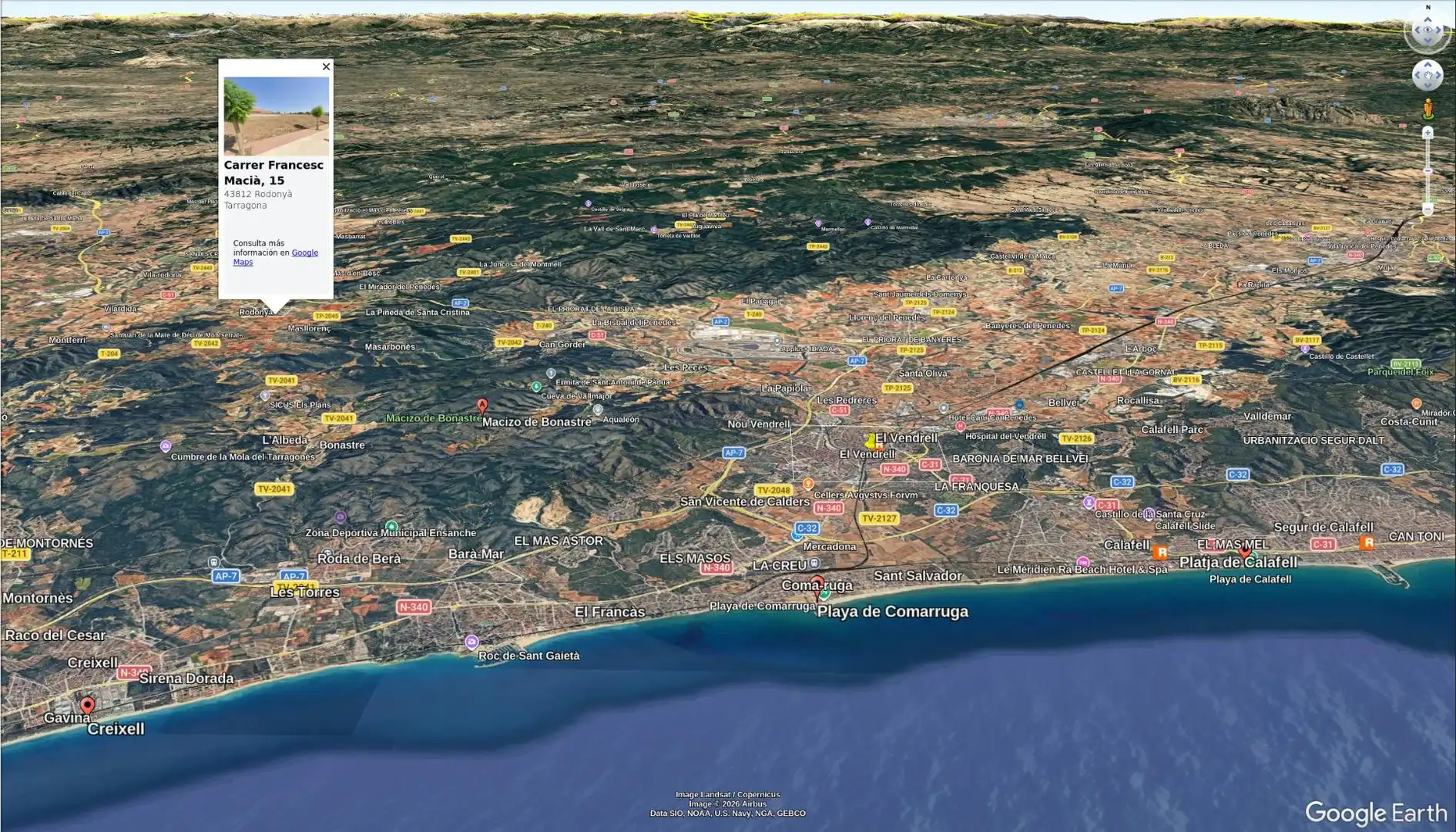This screenshot has height=832, width=1456.
Task: Click look-down arrow on the eye joystick
Action: click(x=1427, y=42)
